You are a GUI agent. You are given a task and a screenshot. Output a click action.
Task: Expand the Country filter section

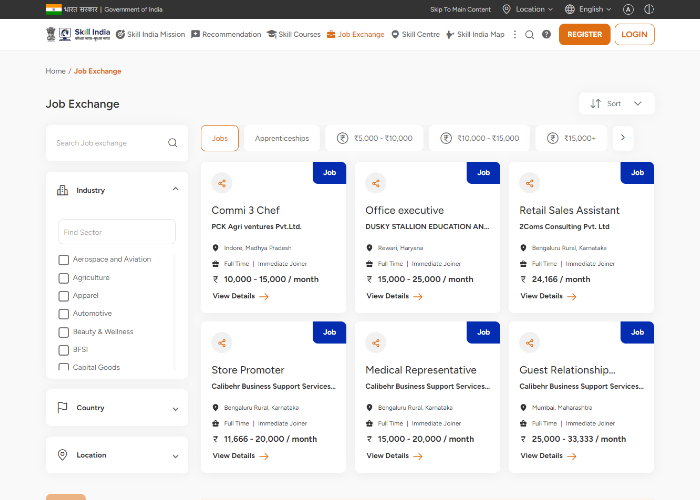[x=175, y=409]
